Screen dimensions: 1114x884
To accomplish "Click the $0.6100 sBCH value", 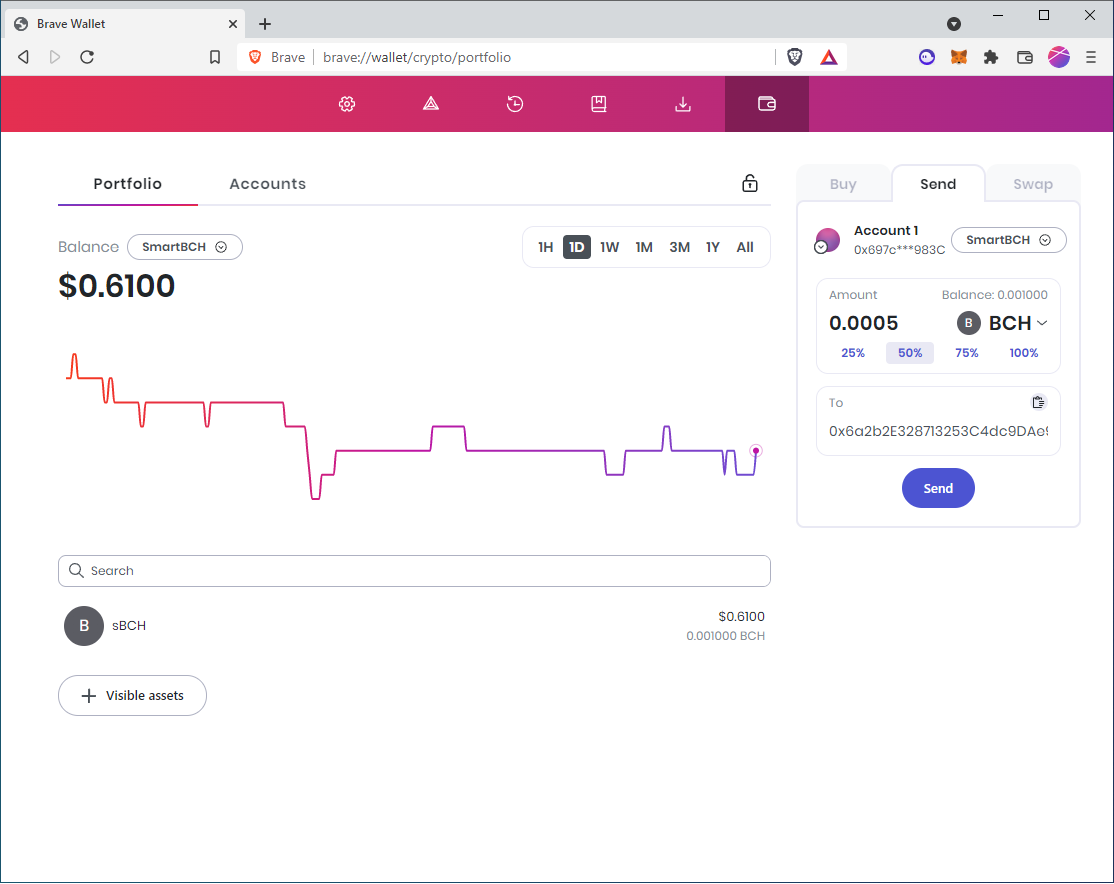I will pyautogui.click(x=741, y=617).
